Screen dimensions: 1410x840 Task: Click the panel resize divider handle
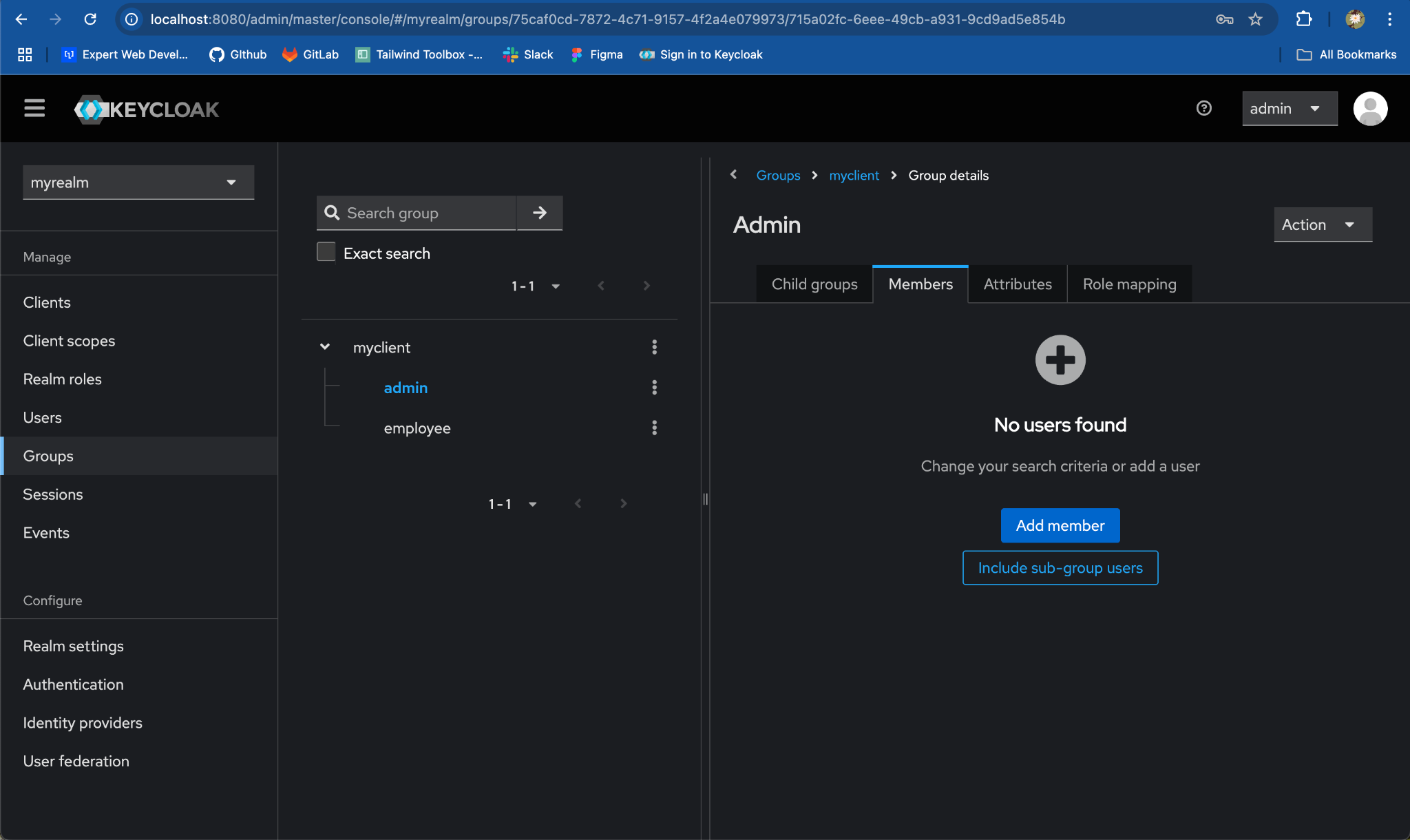point(705,499)
